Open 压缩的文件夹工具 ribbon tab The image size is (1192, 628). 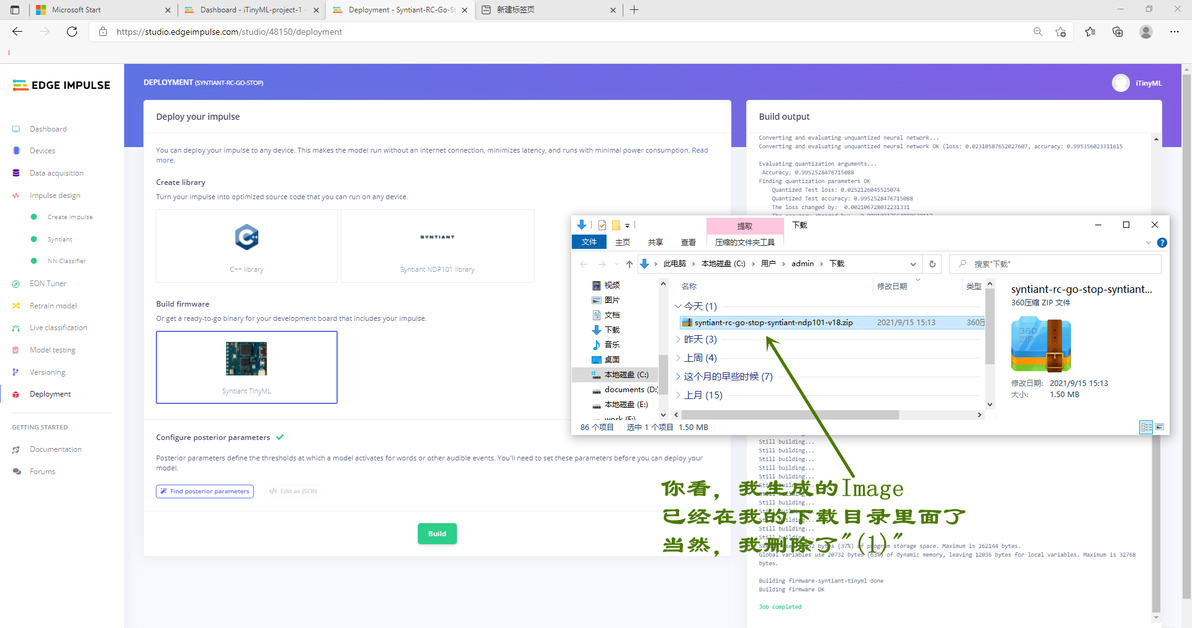pyautogui.click(x=744, y=243)
